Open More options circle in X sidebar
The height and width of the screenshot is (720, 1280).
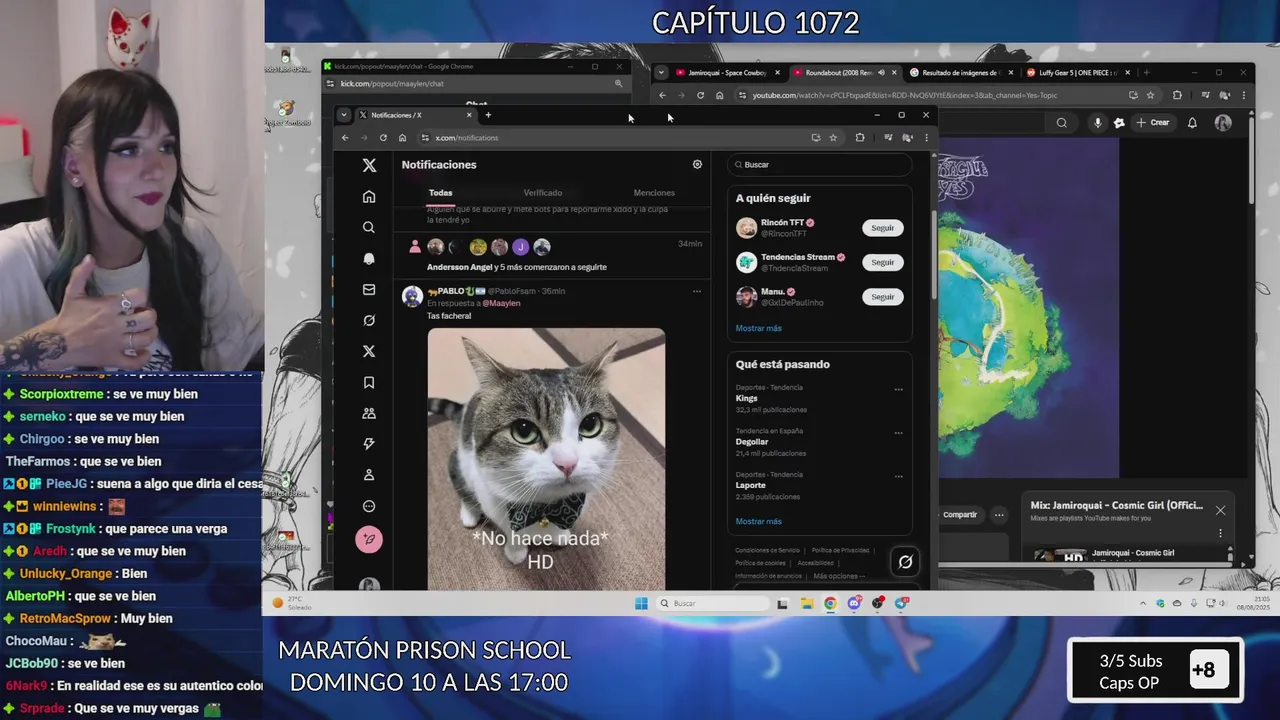point(369,506)
